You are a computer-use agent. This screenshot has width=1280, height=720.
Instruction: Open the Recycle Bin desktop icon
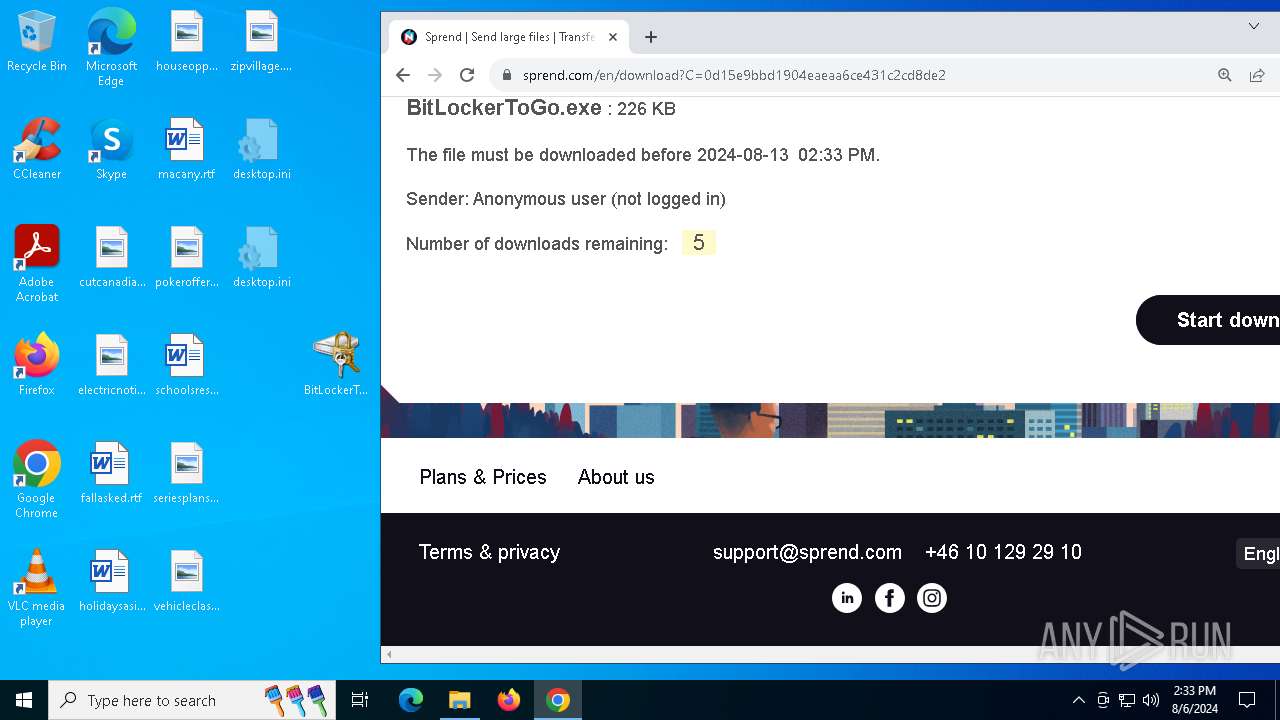pos(36,42)
